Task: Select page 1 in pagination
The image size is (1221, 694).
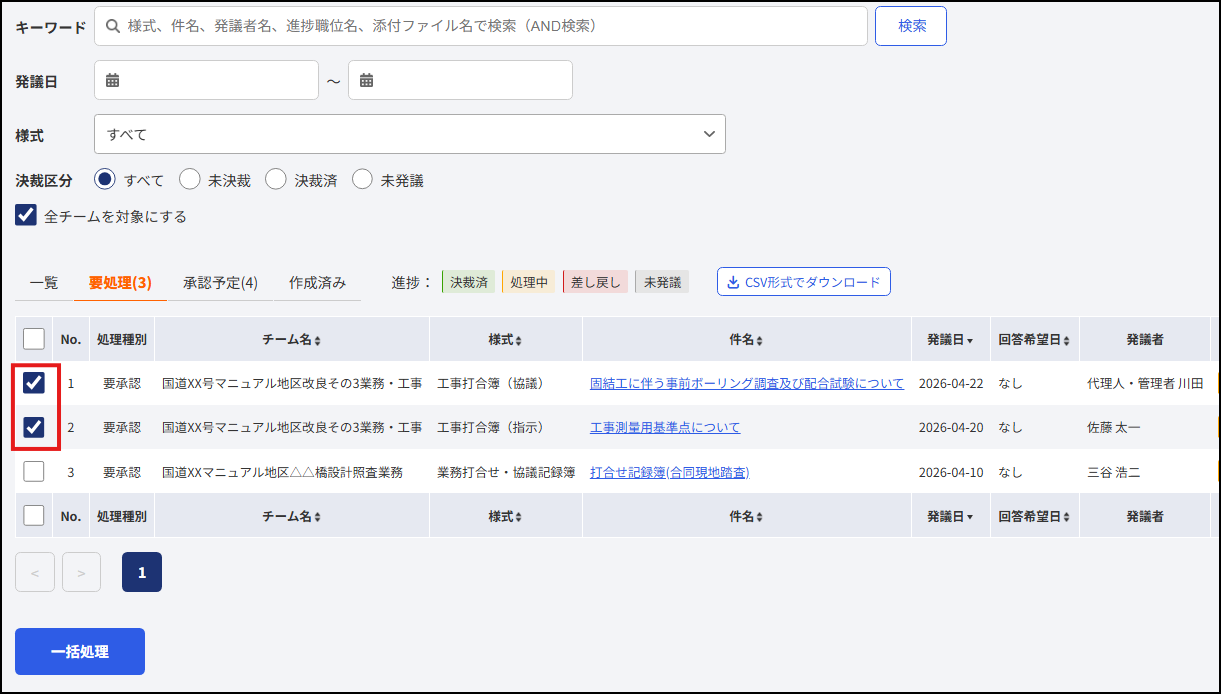Action: 142,572
